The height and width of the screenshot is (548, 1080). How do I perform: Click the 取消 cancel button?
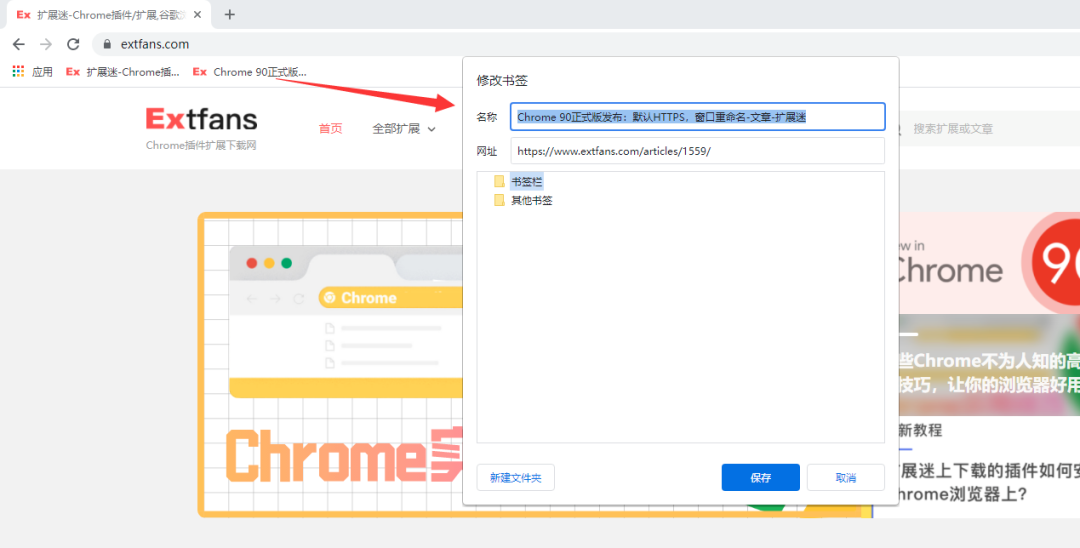click(846, 478)
